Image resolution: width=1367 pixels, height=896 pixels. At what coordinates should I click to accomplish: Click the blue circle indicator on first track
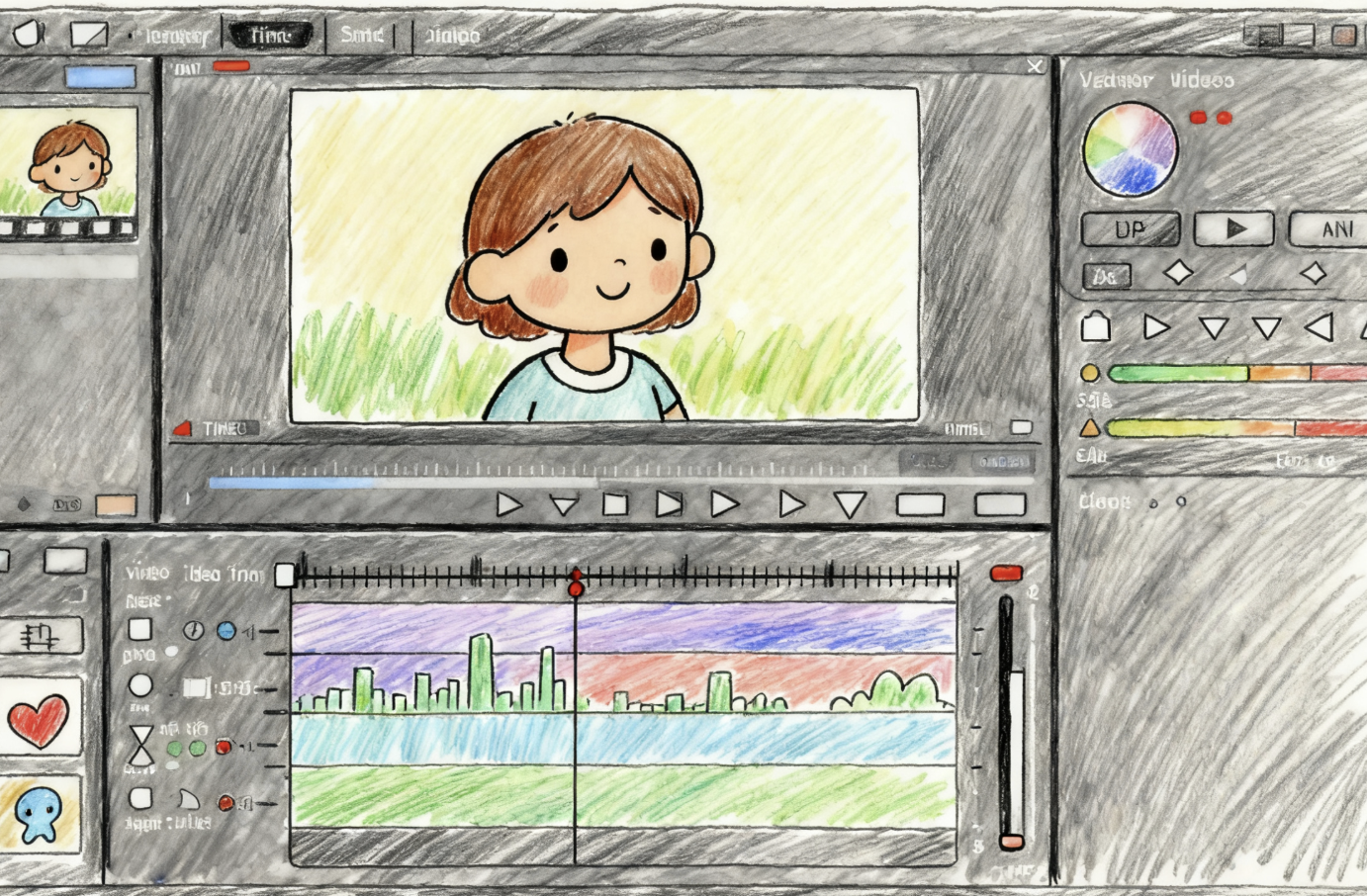point(227,630)
